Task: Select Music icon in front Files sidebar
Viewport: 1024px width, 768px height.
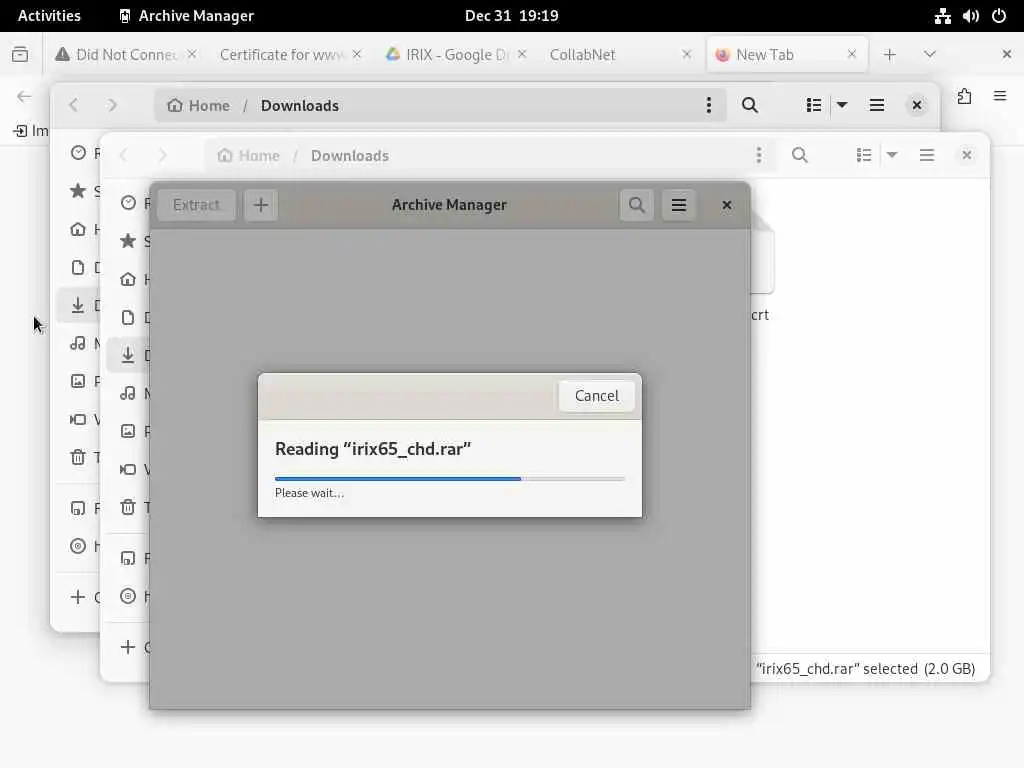Action: 128,393
